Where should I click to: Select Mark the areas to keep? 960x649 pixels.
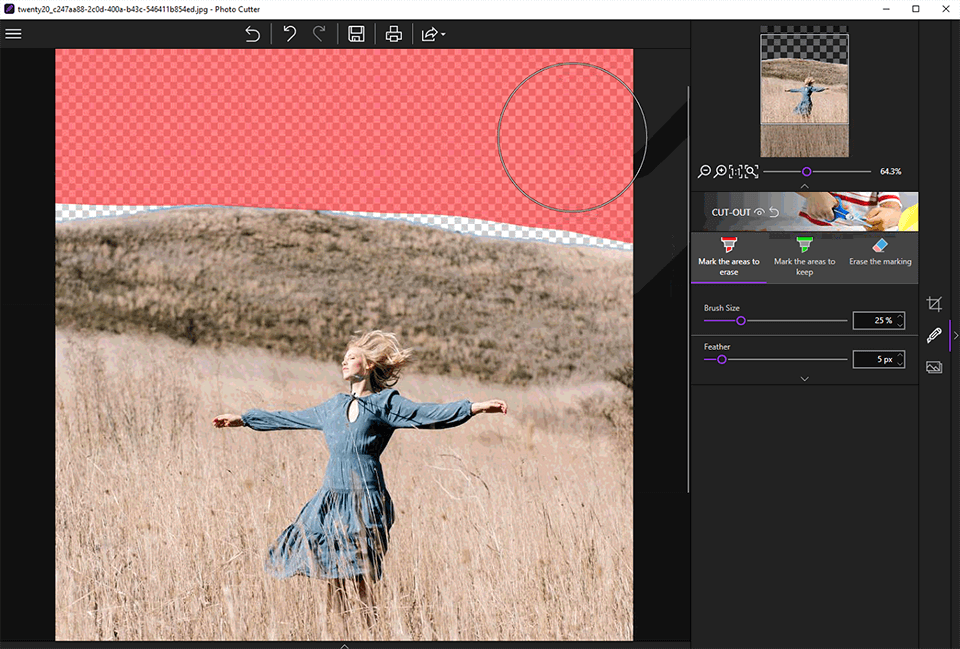pyautogui.click(x=804, y=256)
